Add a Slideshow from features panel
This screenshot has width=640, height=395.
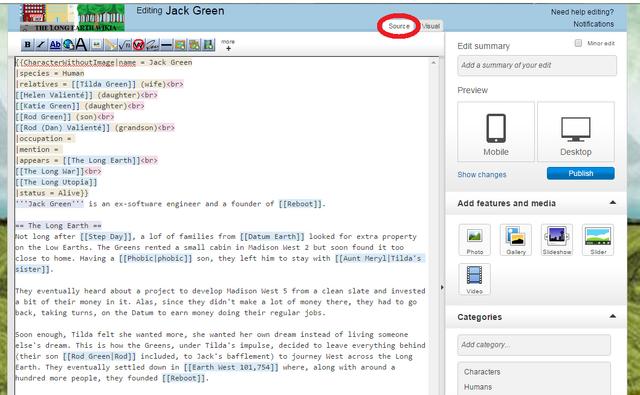(557, 240)
